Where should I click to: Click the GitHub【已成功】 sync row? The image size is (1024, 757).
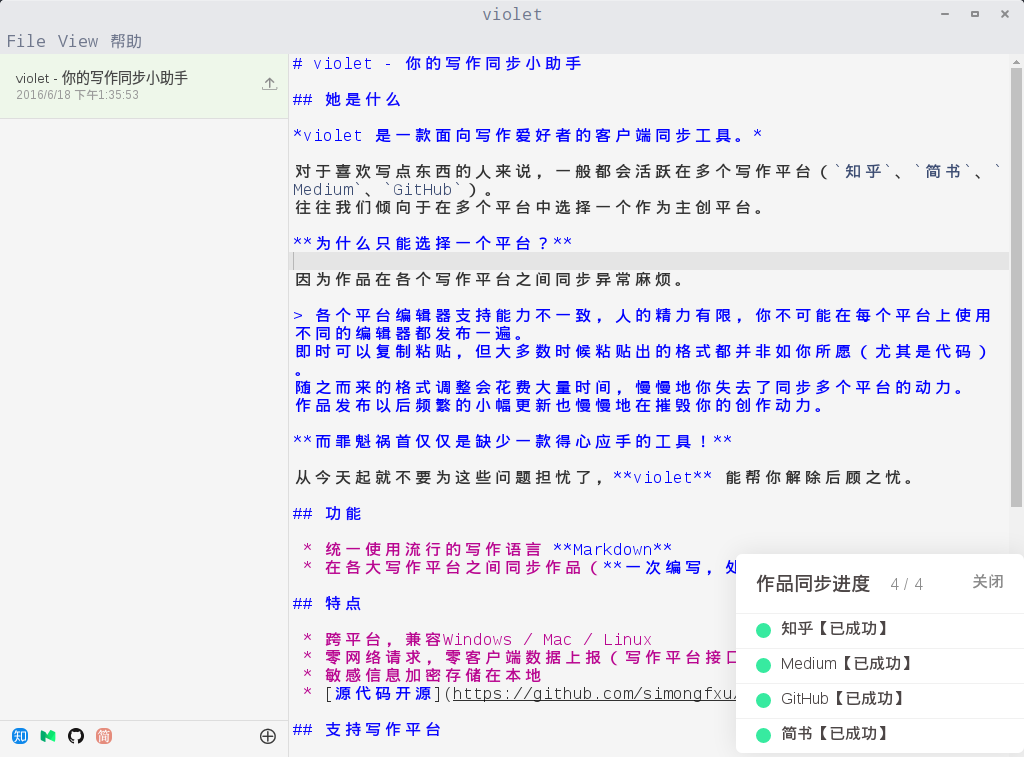(880, 700)
